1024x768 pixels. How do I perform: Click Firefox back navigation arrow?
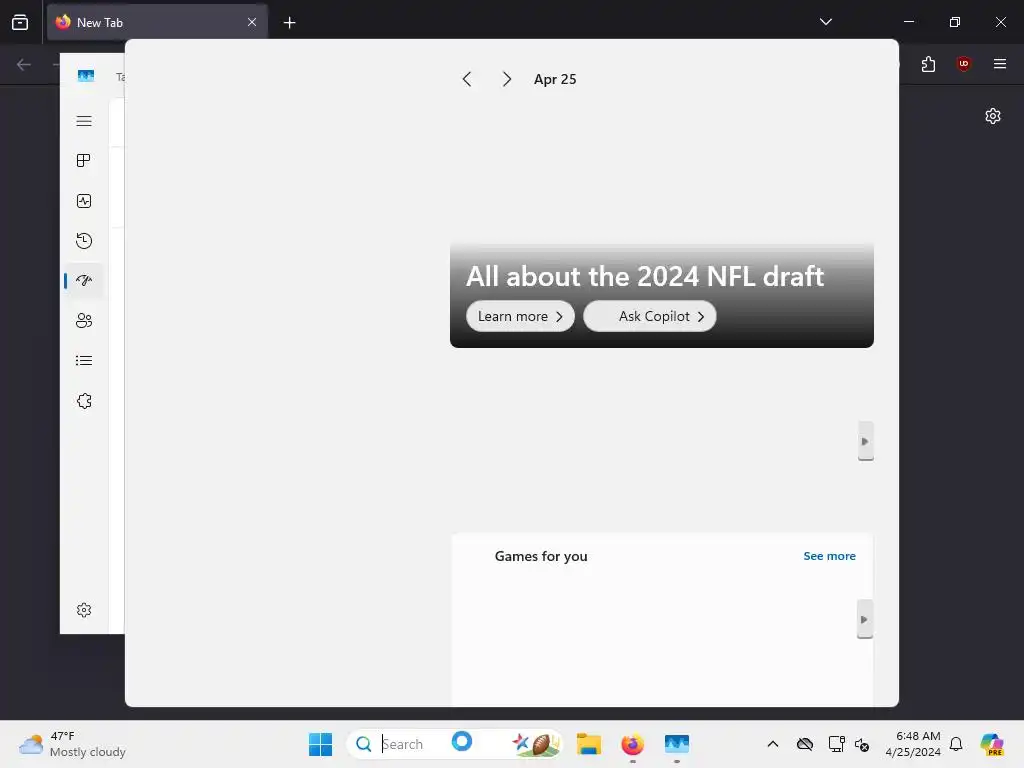click(x=24, y=64)
